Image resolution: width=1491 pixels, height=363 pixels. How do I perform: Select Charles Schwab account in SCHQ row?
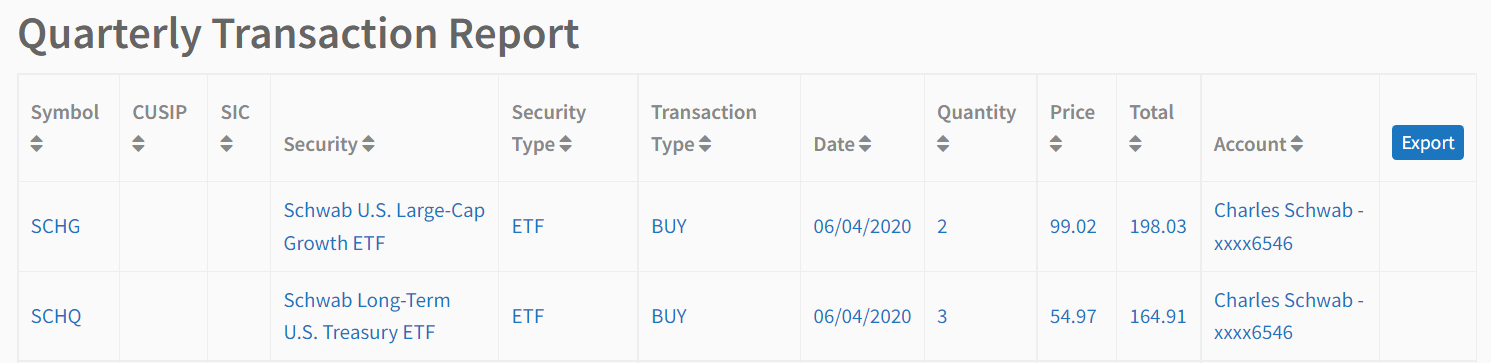[1289, 316]
